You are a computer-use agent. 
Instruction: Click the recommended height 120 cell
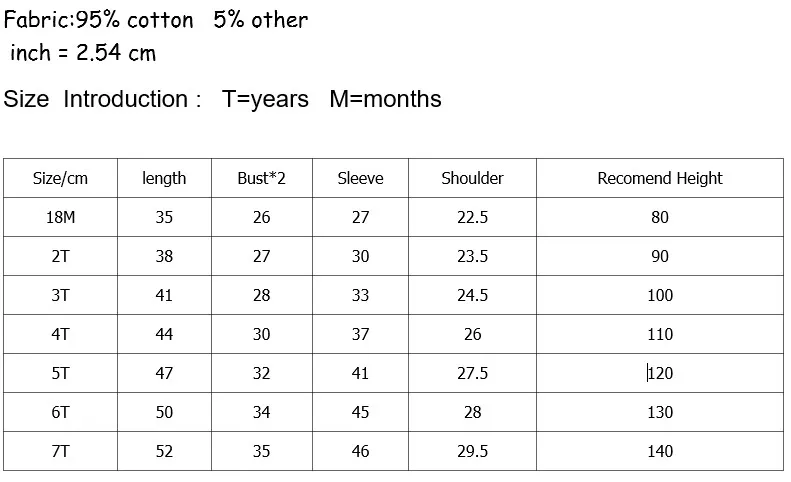coord(660,373)
